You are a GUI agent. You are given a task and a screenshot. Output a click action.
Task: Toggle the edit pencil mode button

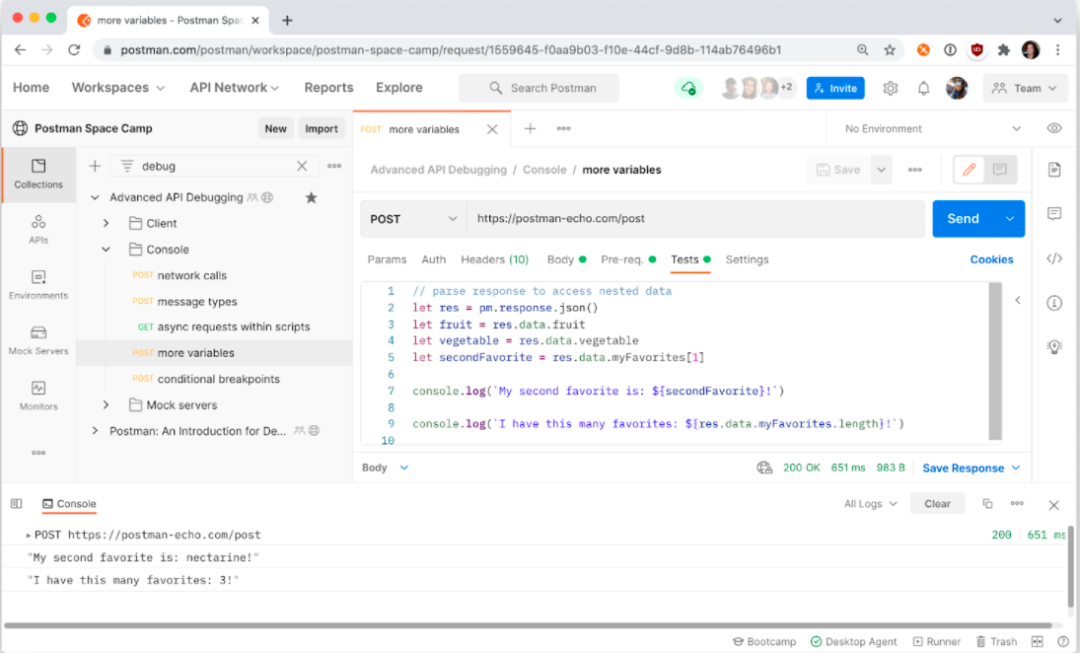coord(968,170)
